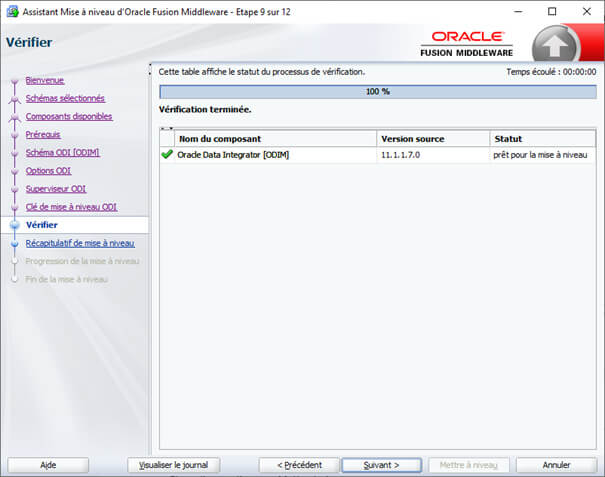Viewport: 605px width, 477px height.
Task: Click the Oracle Fusion Middleware logo
Action: point(467,44)
